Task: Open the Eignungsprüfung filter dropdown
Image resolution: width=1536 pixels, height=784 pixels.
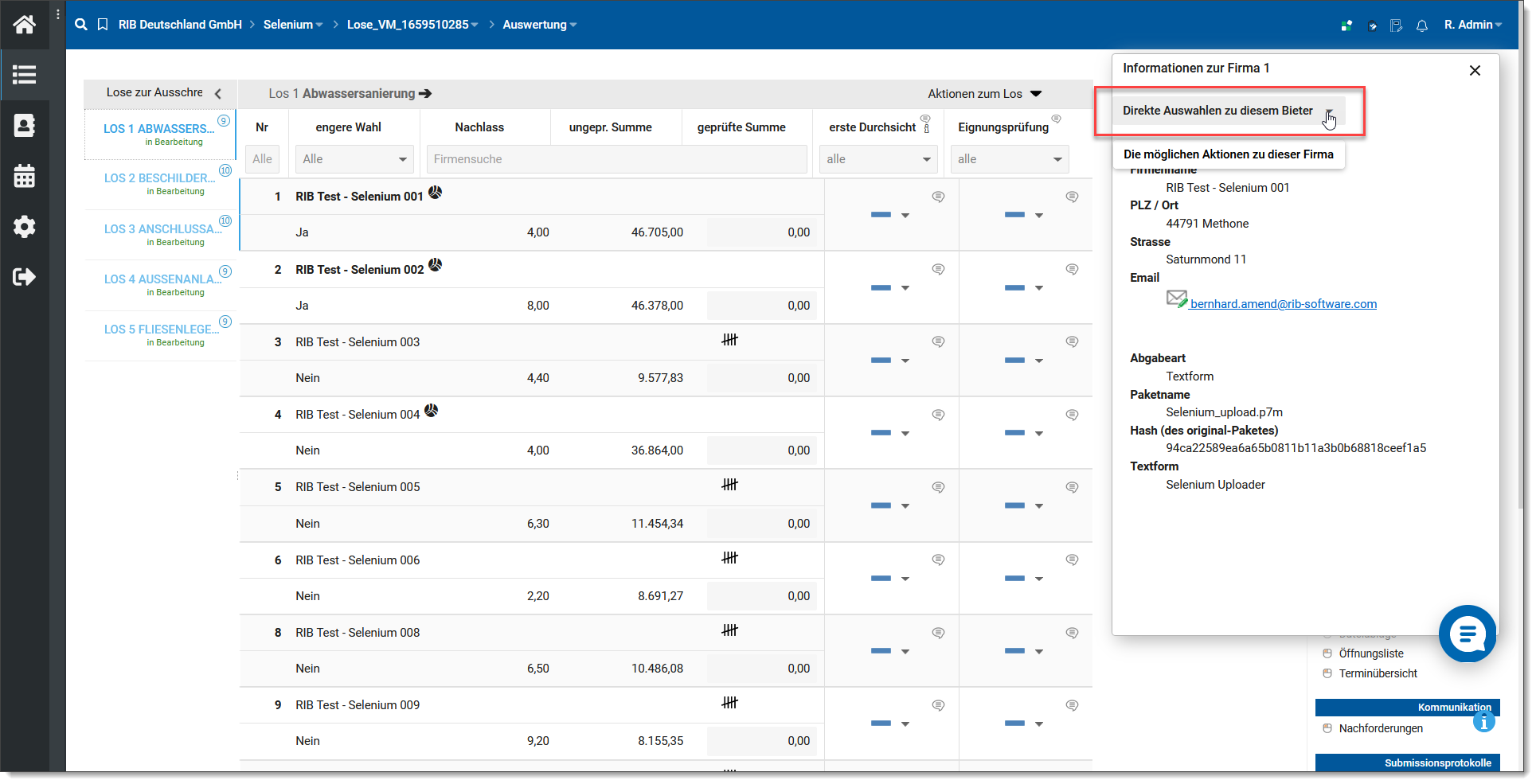Action: [1010, 159]
